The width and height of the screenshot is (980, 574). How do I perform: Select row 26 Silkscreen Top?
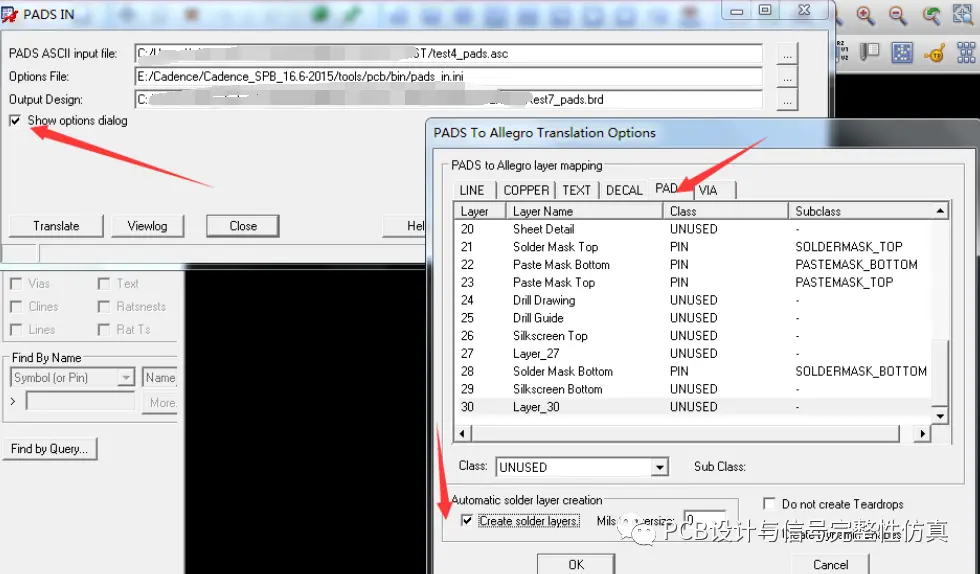(694, 336)
